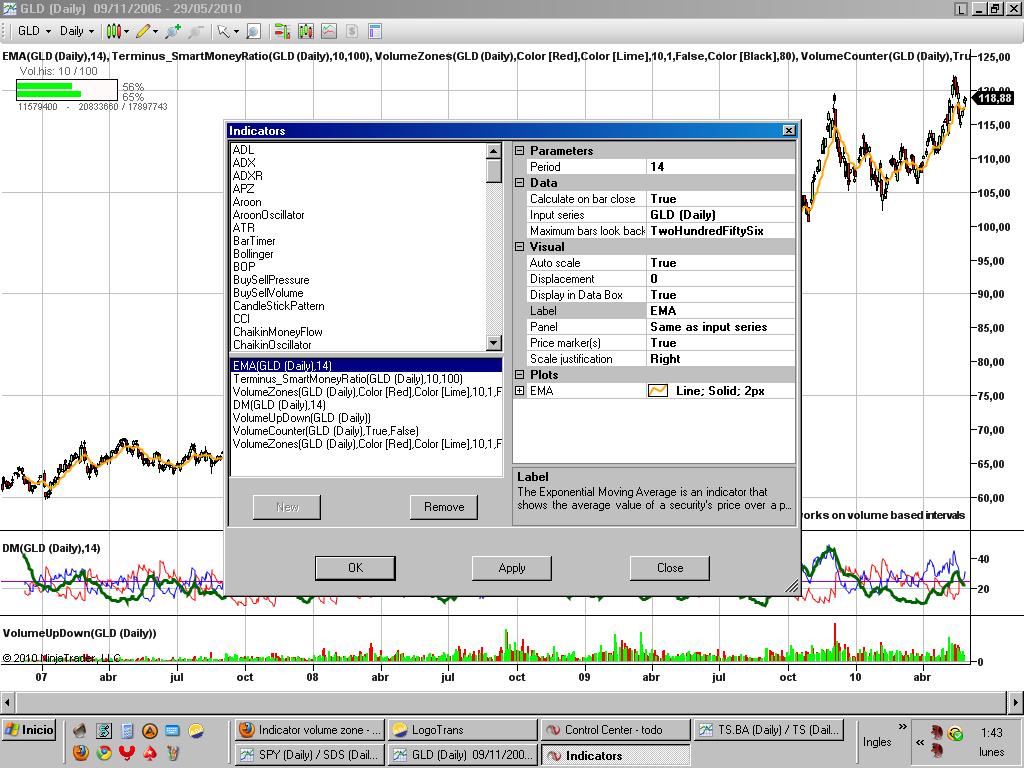
Task: Select DM(GLD (Daily),14) applied indicator
Action: point(279,405)
